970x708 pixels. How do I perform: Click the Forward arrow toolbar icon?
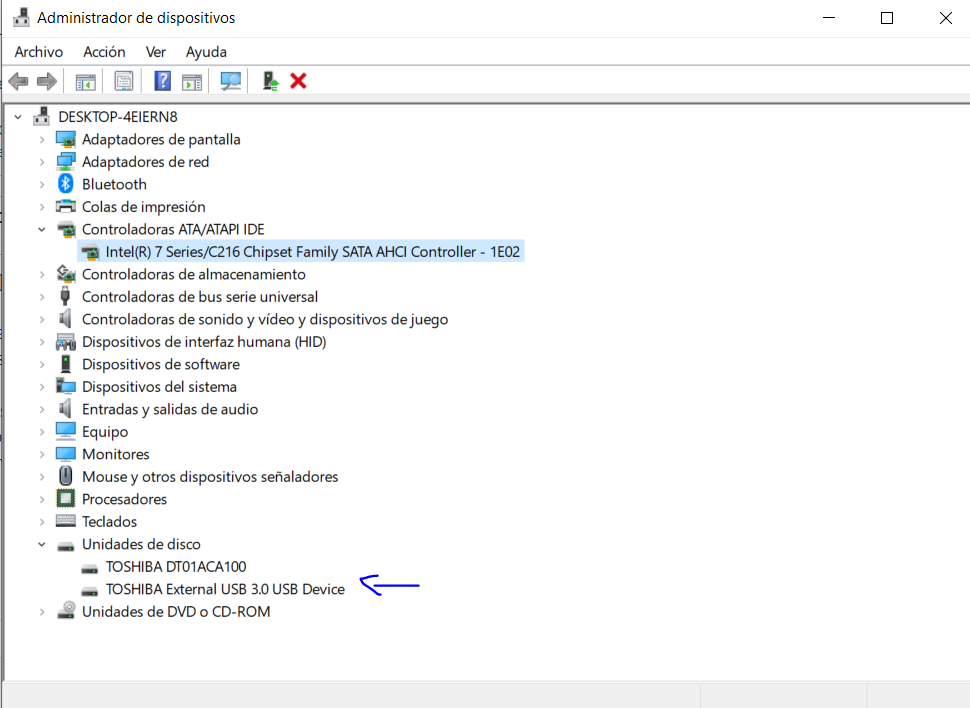pyautogui.click(x=47, y=81)
